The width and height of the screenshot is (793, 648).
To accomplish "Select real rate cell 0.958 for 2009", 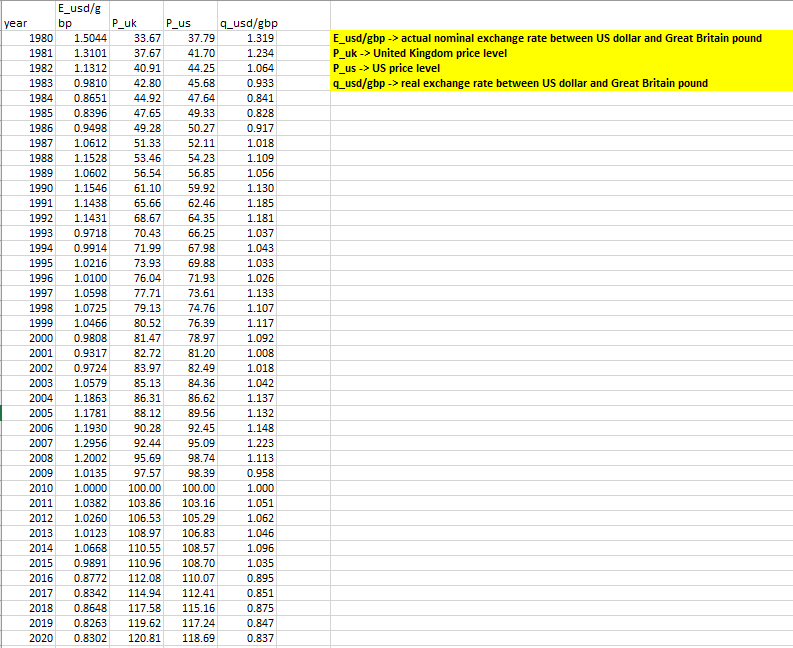I will pyautogui.click(x=247, y=473).
